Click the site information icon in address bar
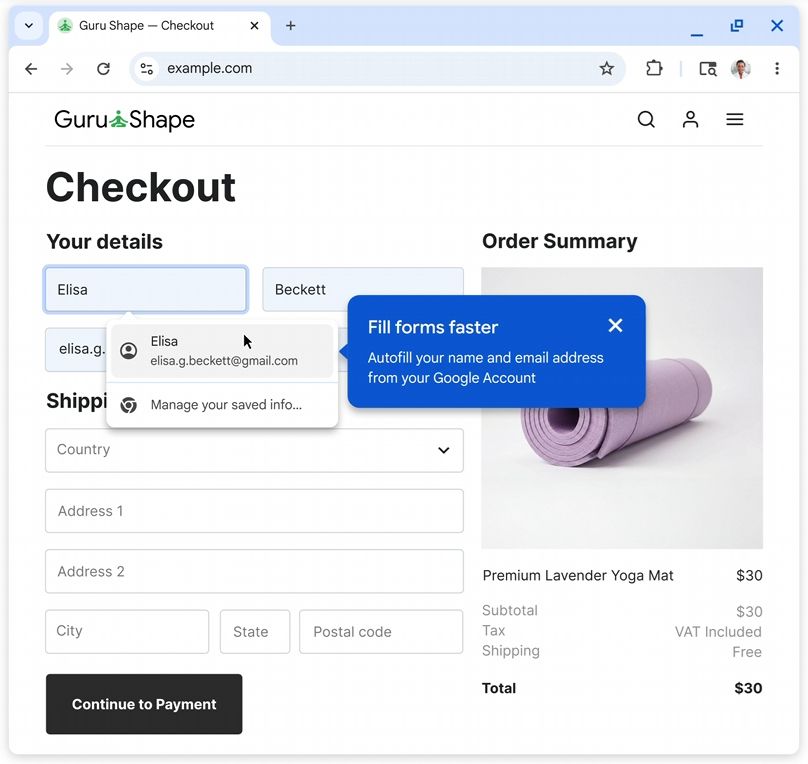Viewport: 808px width, 764px height. tap(147, 69)
